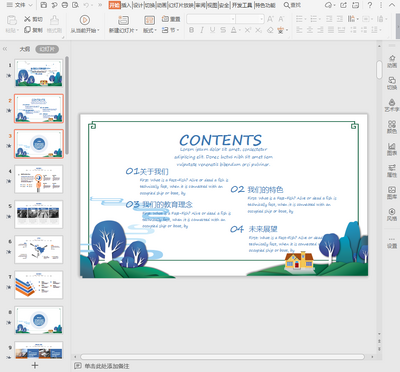Image resolution: width=400 pixels, height=372 pixels.
Task: Switch to the 设计 (Design) ribbon tab
Action: (x=138, y=5)
